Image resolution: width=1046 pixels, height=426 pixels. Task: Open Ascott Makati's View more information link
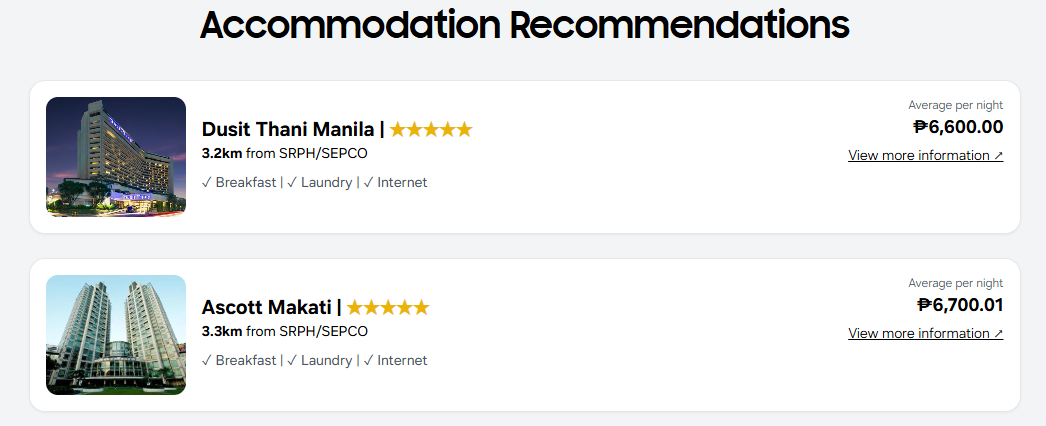tap(925, 333)
